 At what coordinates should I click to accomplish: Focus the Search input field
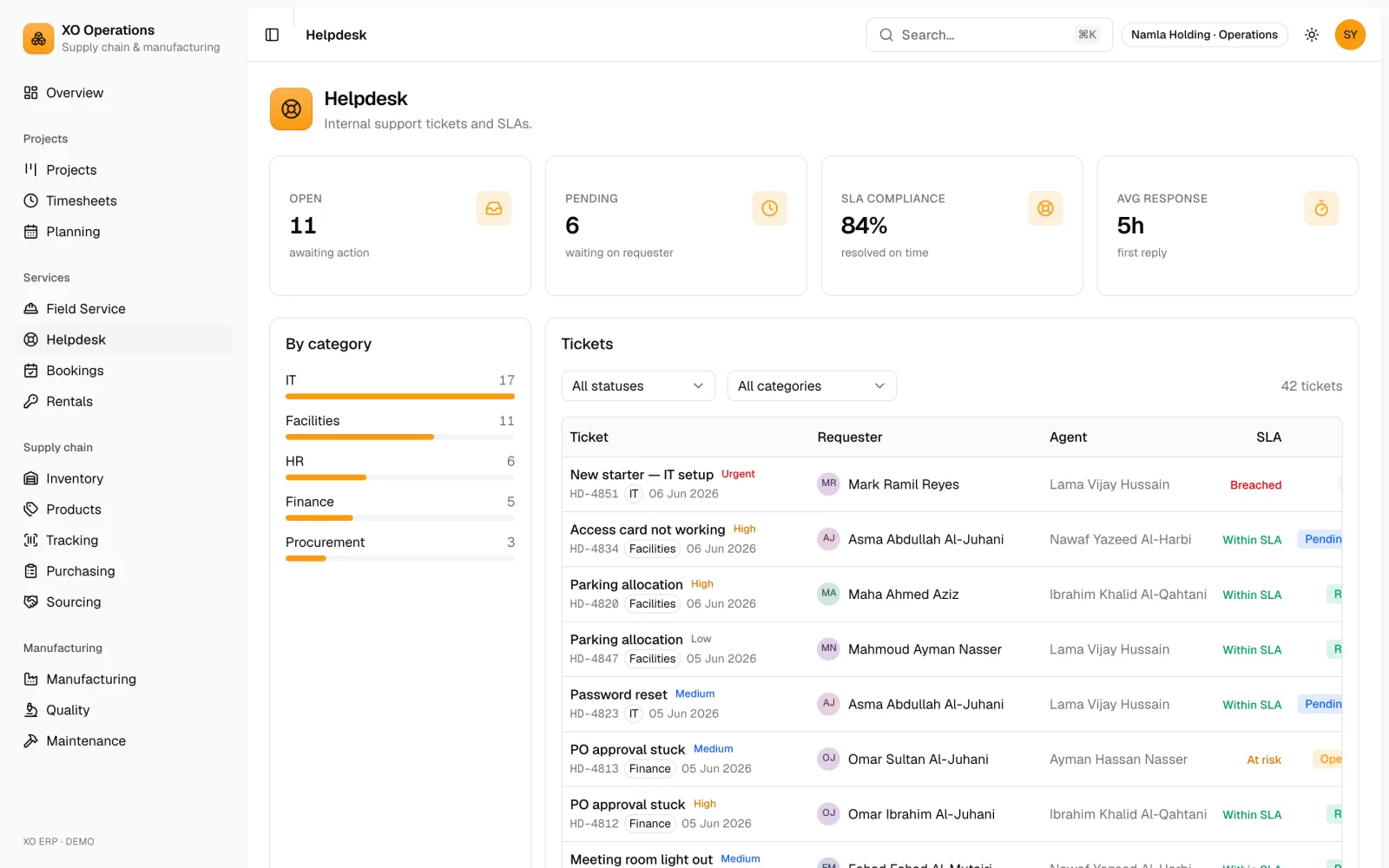point(989,35)
